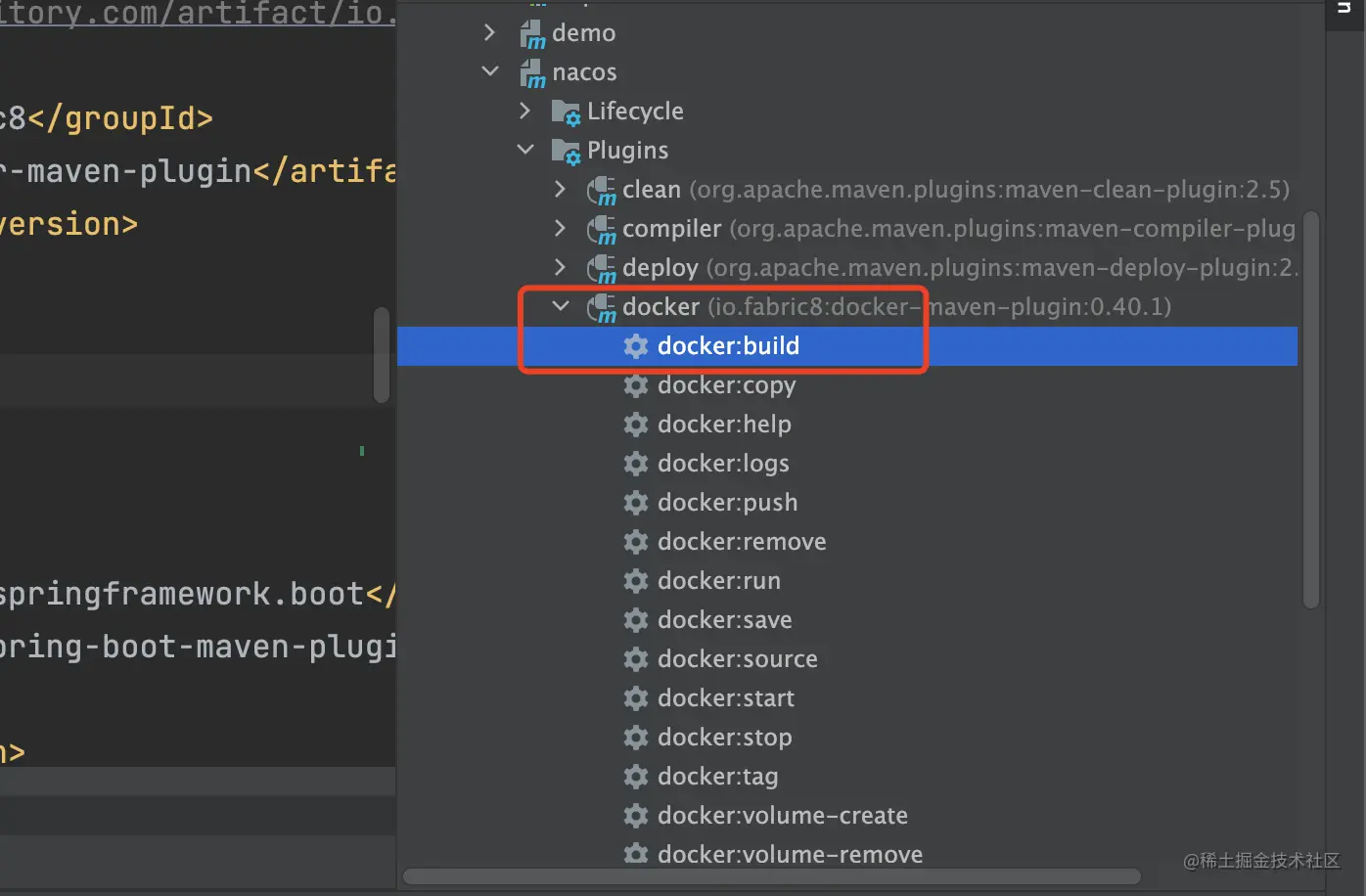Select the docker:volume-create goal
Viewport: 1366px width, 896px height.
[x=783, y=815]
